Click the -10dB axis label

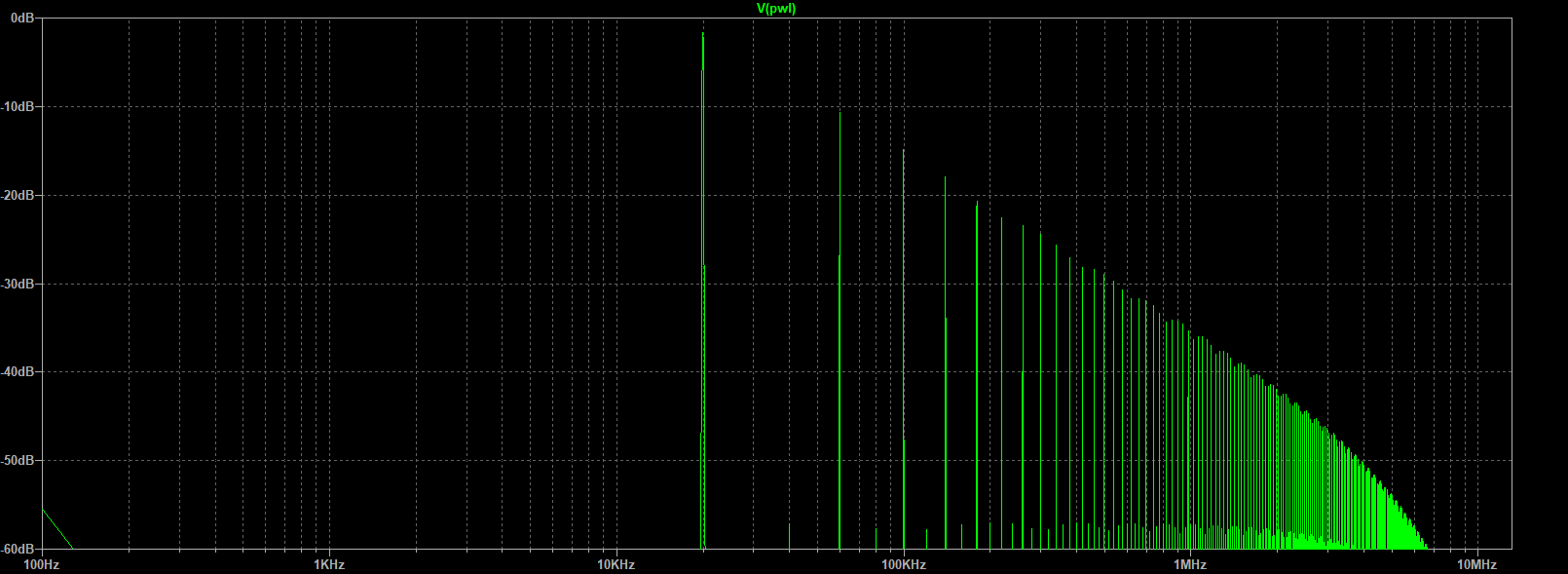tap(18, 106)
